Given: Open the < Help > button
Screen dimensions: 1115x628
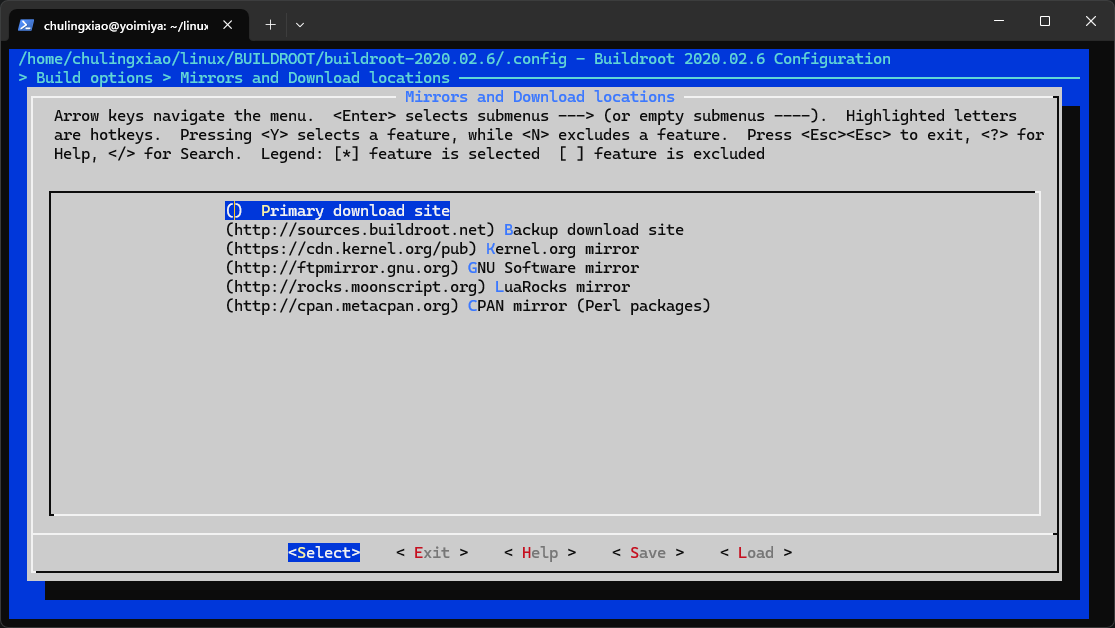Looking at the screenshot, I should [x=540, y=553].
